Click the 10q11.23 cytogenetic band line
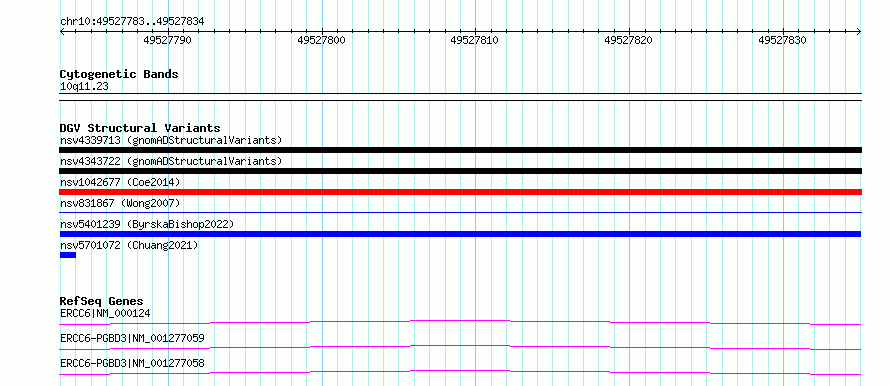This screenshot has width=890, height=386. pyautogui.click(x=460, y=97)
